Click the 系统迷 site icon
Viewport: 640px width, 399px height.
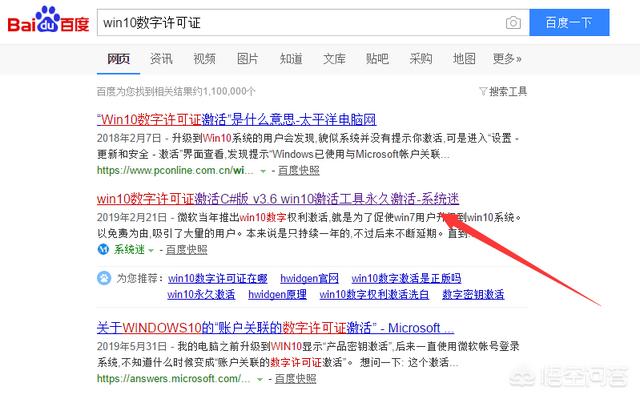pyautogui.click(x=103, y=249)
